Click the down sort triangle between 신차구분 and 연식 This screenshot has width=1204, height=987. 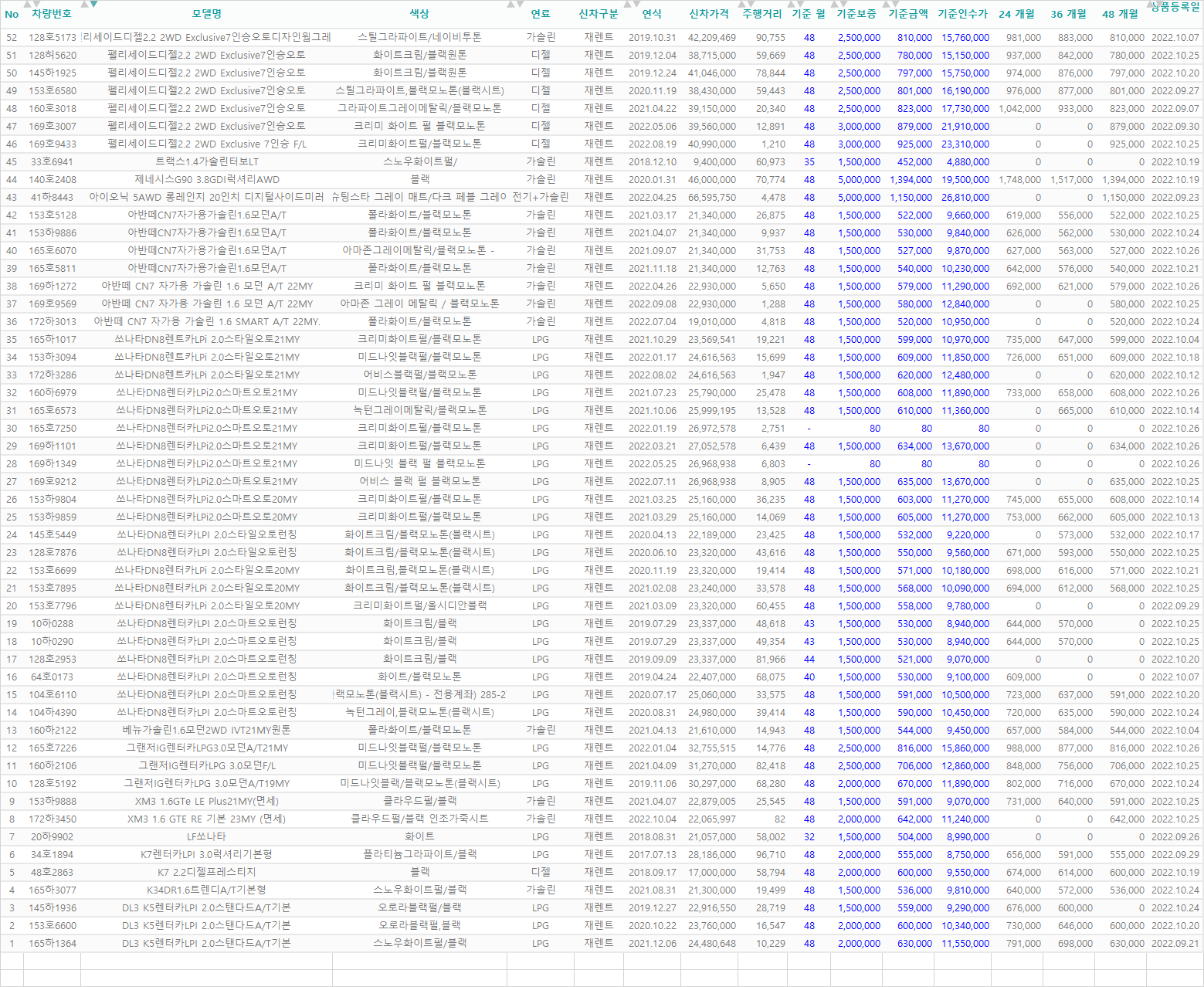point(637,4)
